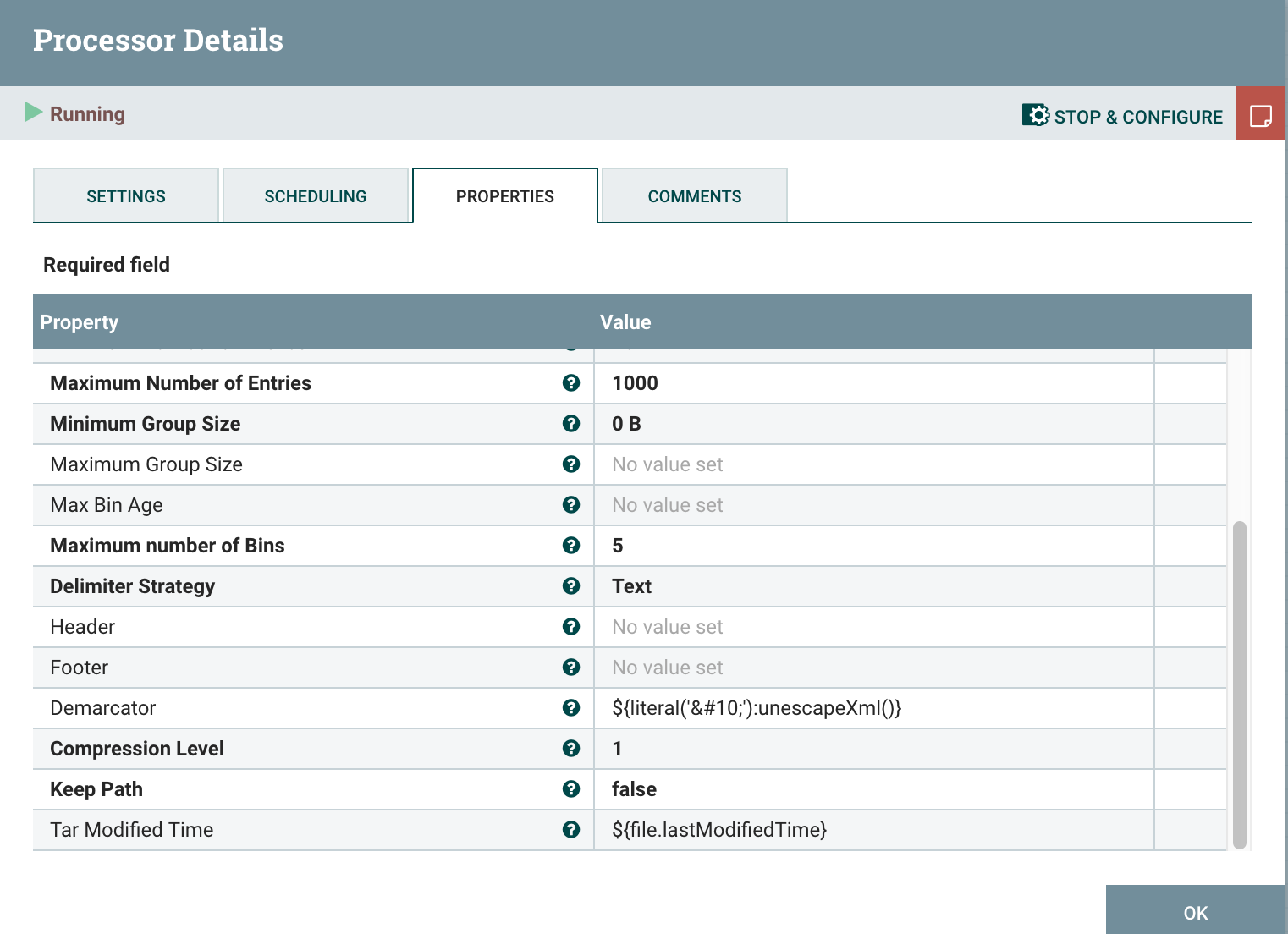Open help for Footer property
The image size is (1288, 934).
coord(571,668)
